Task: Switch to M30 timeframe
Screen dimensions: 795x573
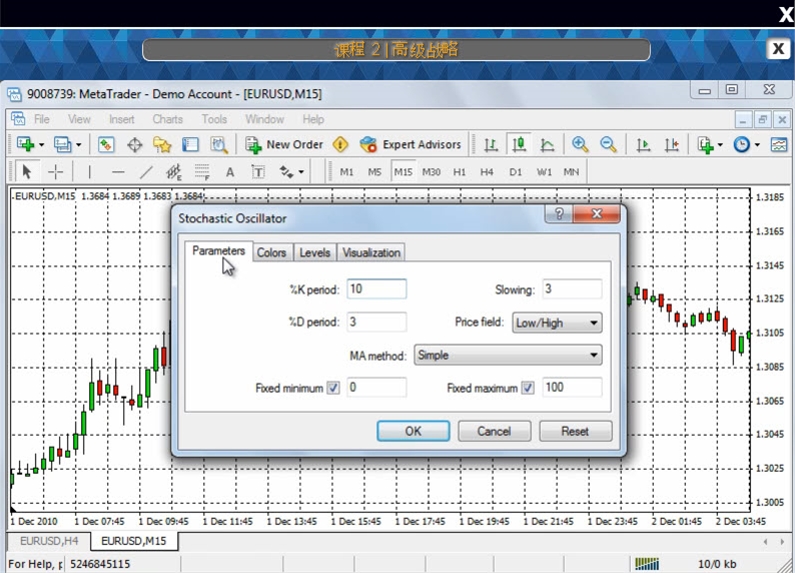Action: tap(431, 172)
